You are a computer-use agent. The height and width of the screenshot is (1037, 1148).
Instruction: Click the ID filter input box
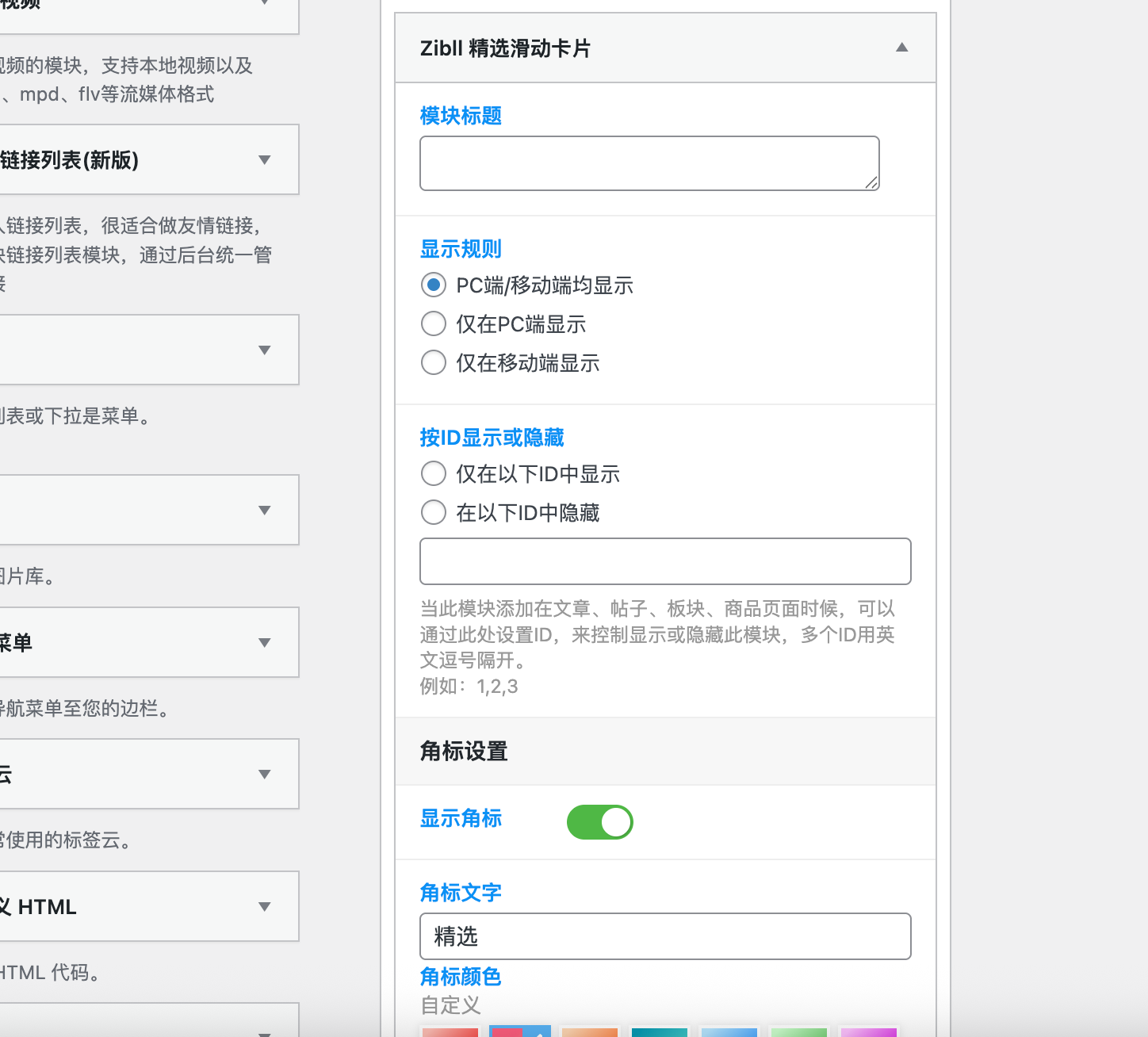coord(665,561)
